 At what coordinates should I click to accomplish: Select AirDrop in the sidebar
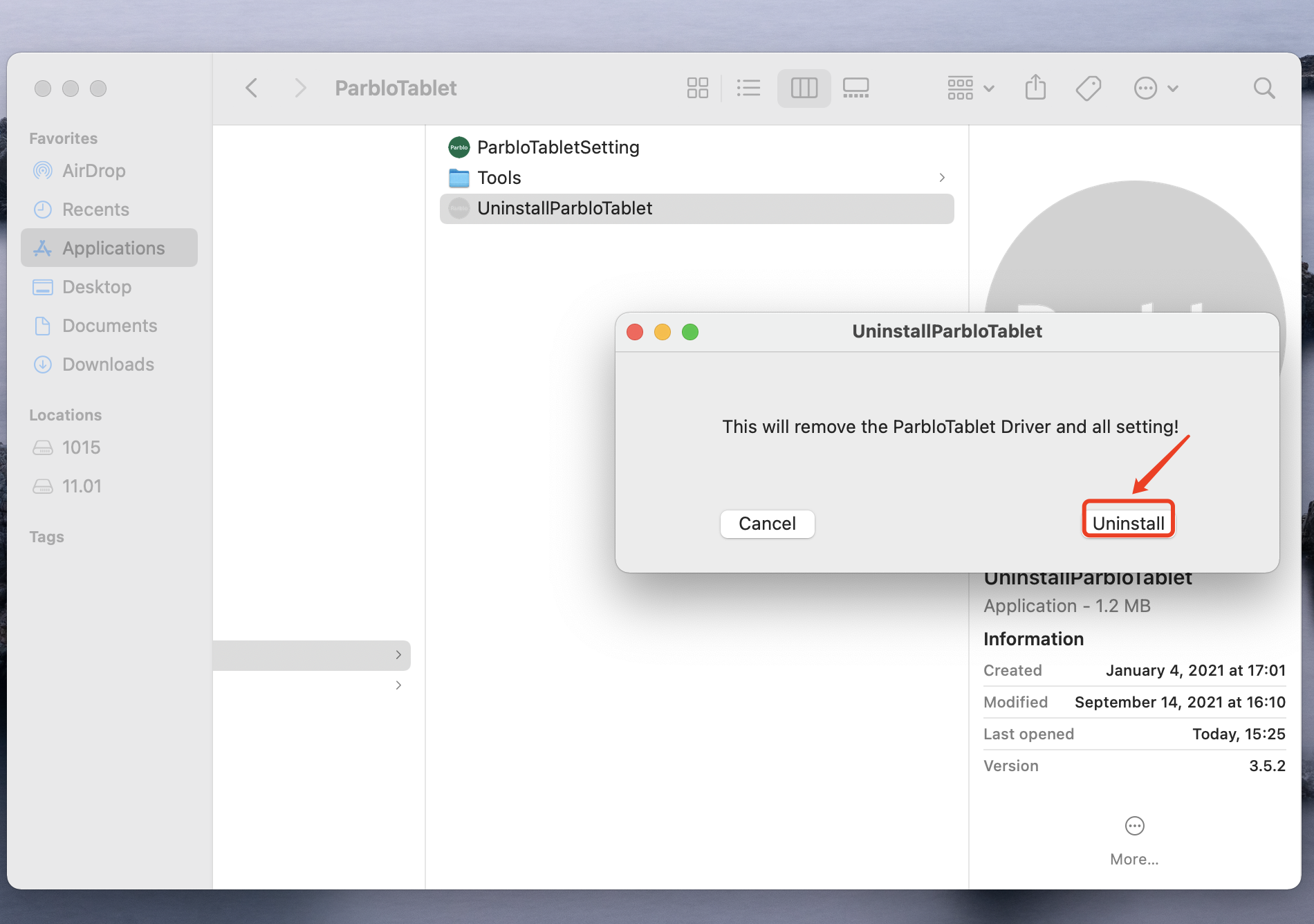[x=109, y=171]
